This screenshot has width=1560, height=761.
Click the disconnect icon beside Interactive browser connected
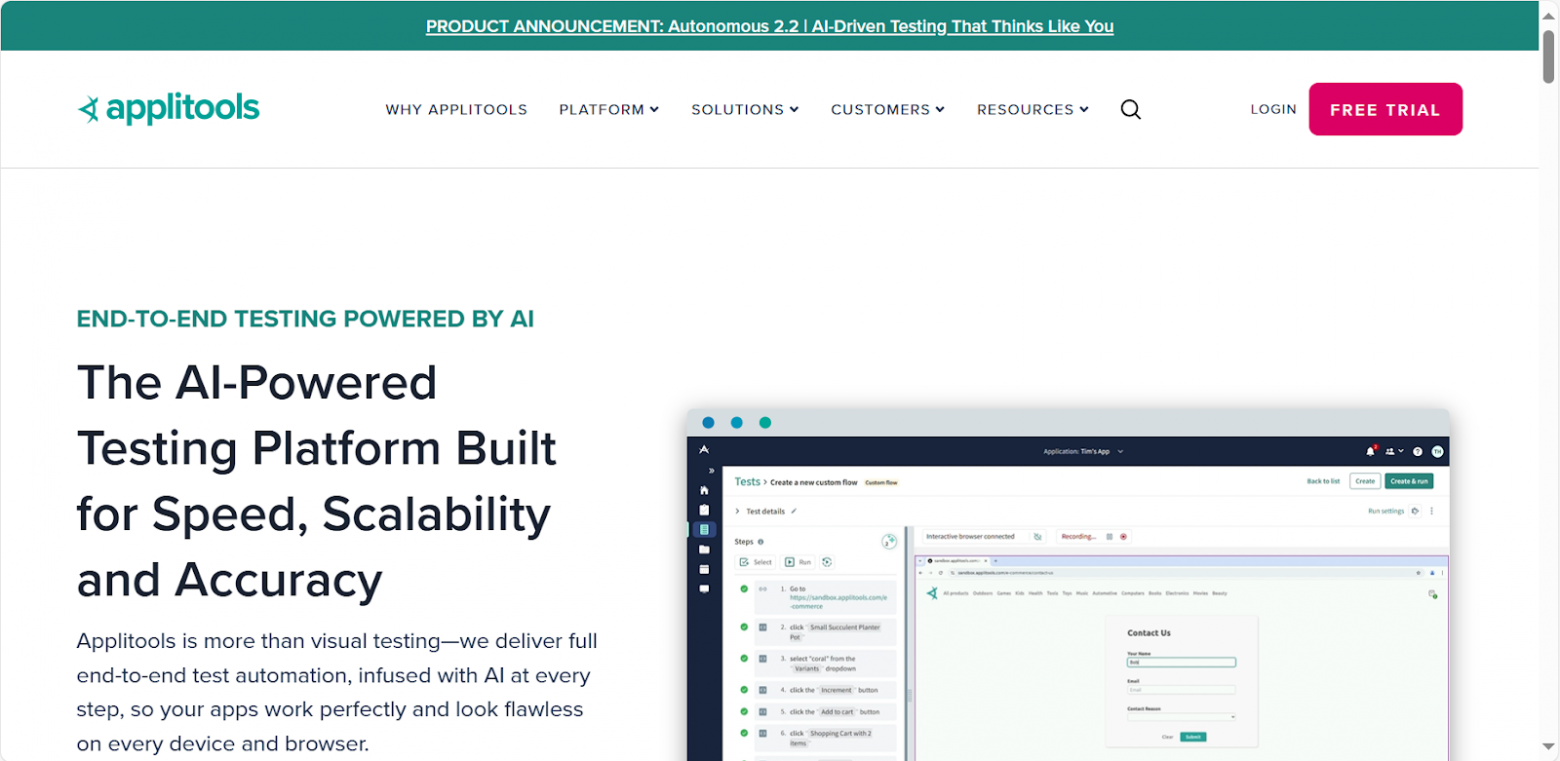coord(1037,537)
